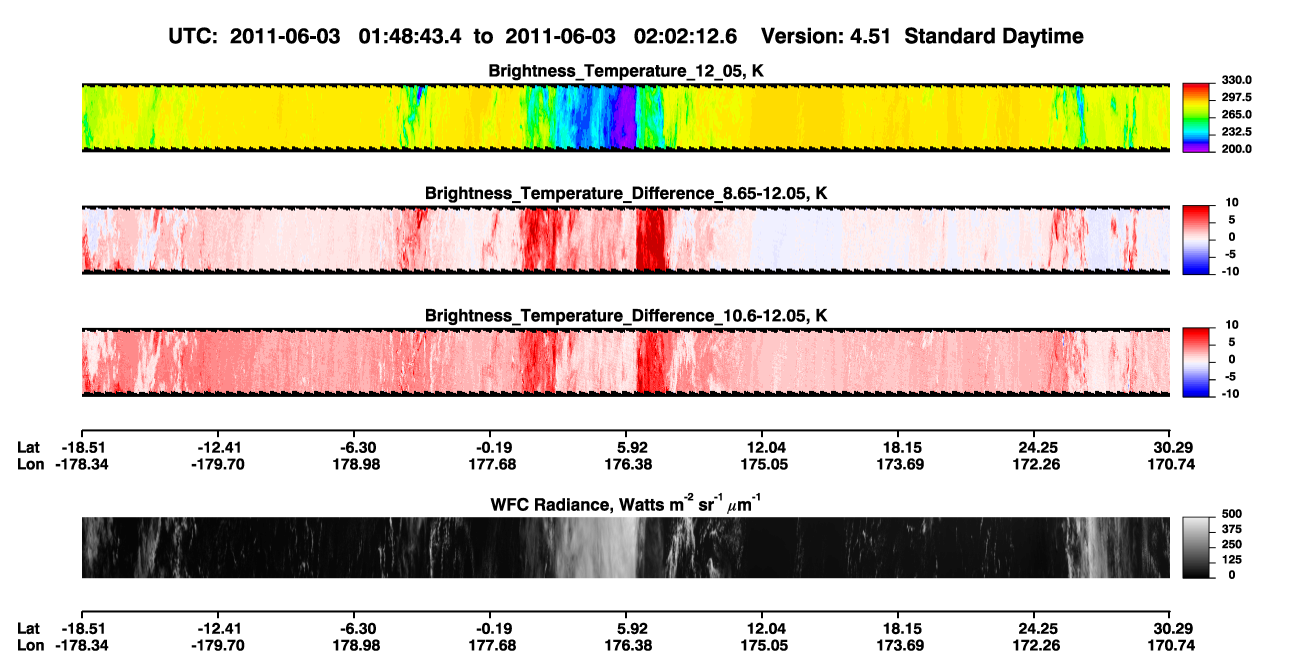The image size is (1300, 667).
Task: Click the start time '01:48:43.4' in header
Action: (x=411, y=36)
